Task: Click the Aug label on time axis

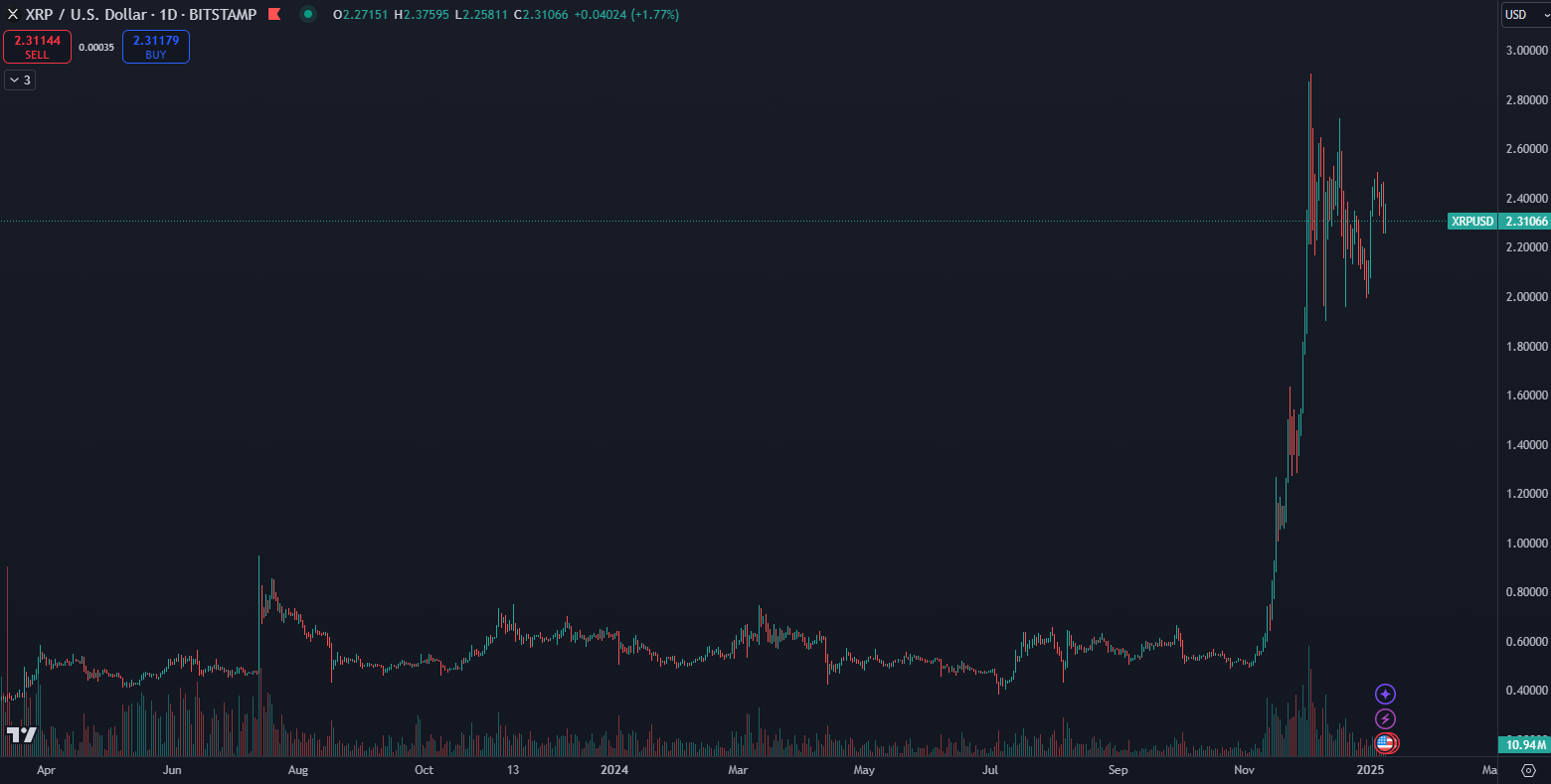Action: (x=297, y=770)
